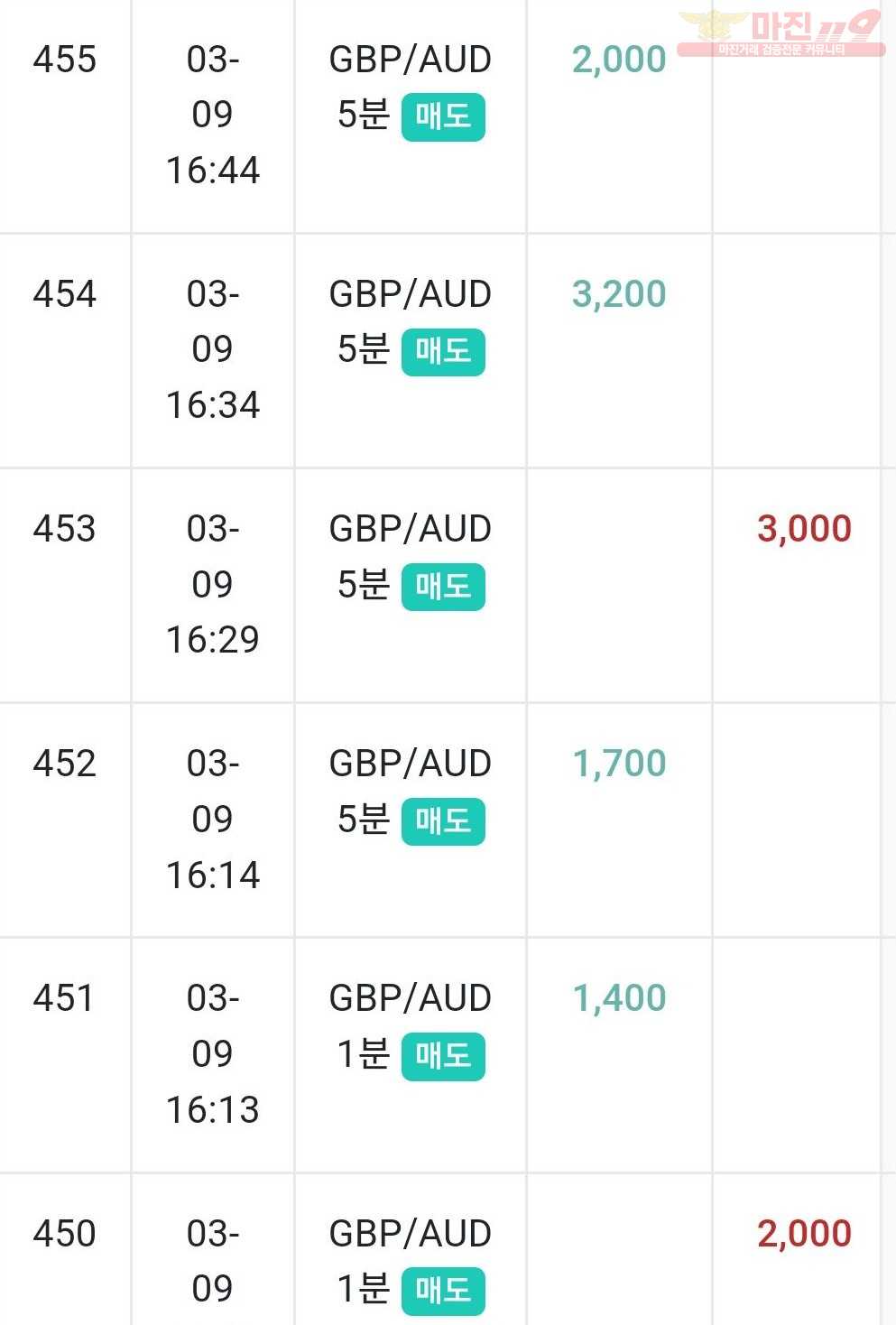The height and width of the screenshot is (1325, 896).
Task: Click the watermark logo at top right
Action: (781, 33)
